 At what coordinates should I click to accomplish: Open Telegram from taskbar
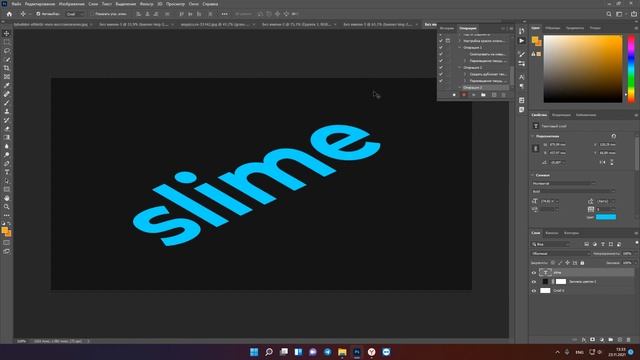[327, 352]
